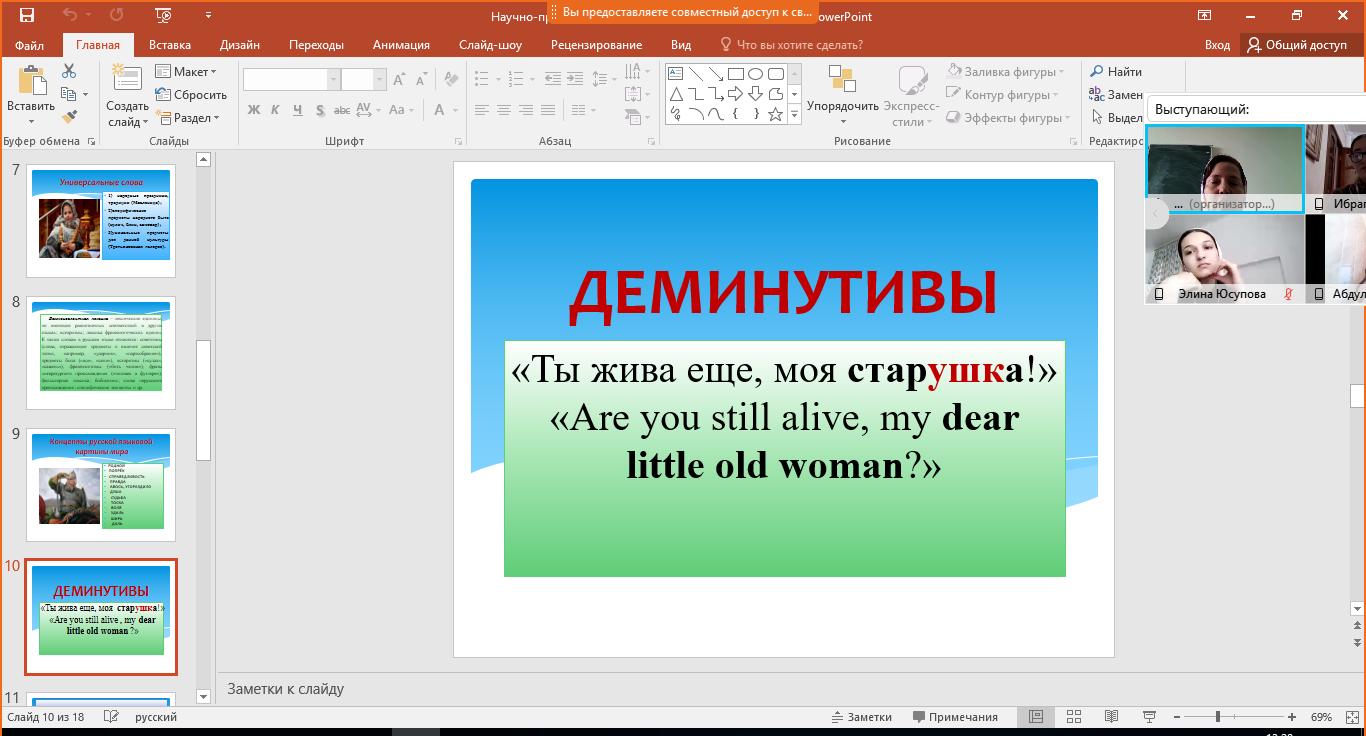Clear formatting with the eraser A icon
The height and width of the screenshot is (736, 1366).
click(x=451, y=80)
